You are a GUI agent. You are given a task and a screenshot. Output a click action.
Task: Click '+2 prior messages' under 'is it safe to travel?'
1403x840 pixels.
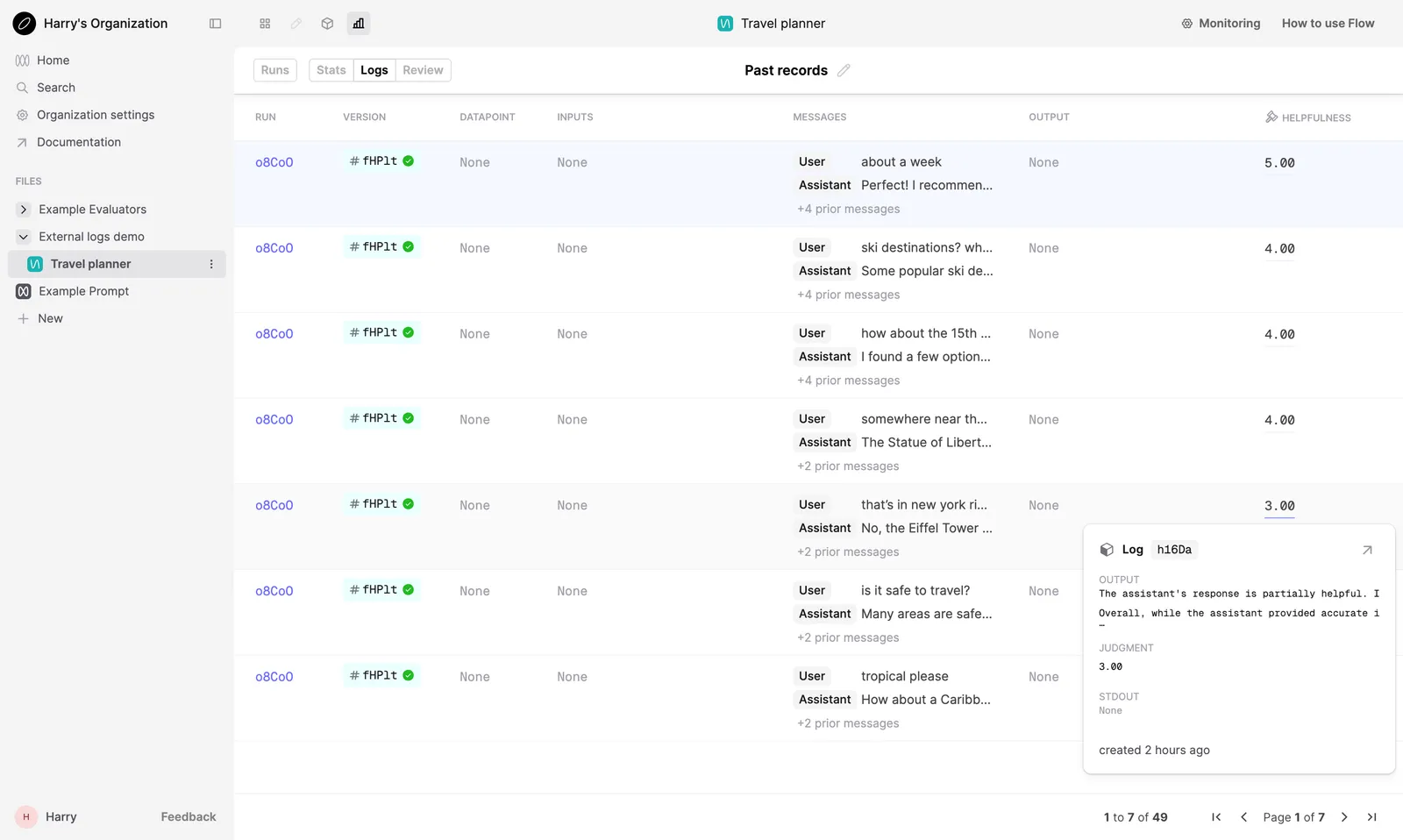click(x=848, y=637)
